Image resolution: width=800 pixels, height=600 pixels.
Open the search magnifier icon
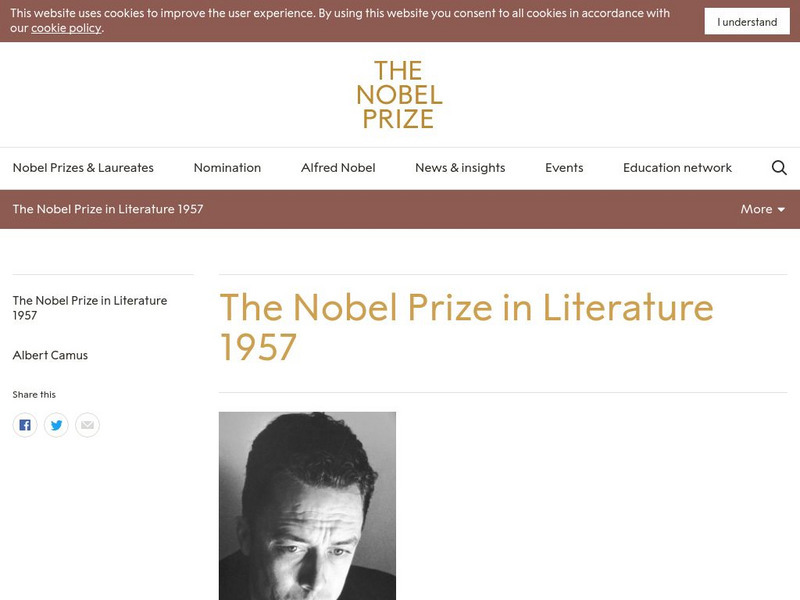(779, 168)
